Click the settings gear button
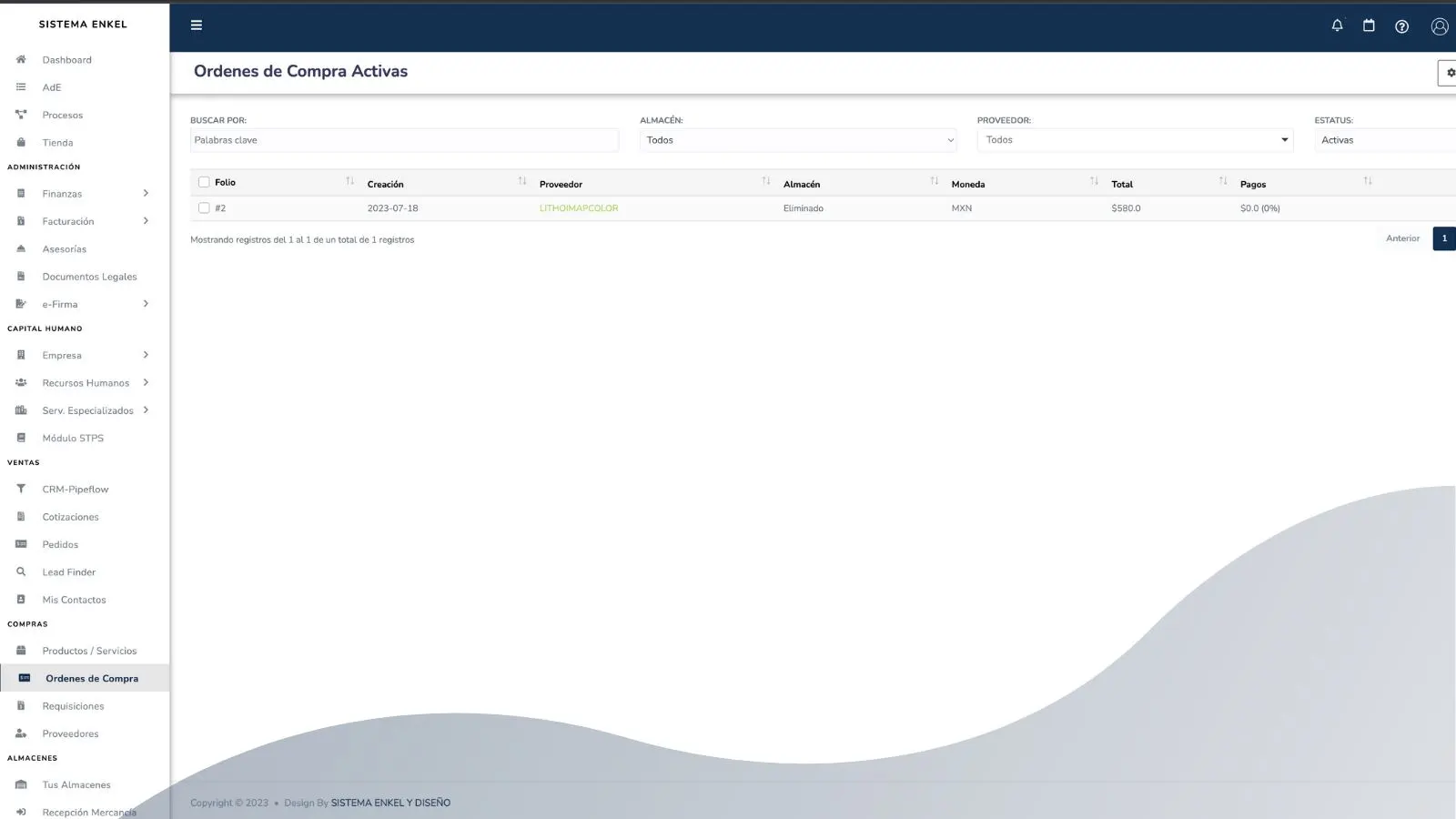The height and width of the screenshot is (819, 1456). (x=1449, y=73)
